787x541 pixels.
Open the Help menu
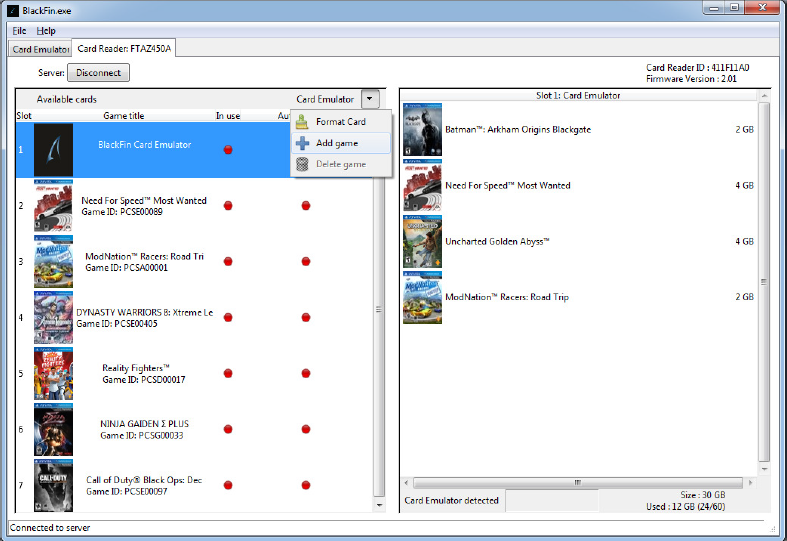coord(46,31)
